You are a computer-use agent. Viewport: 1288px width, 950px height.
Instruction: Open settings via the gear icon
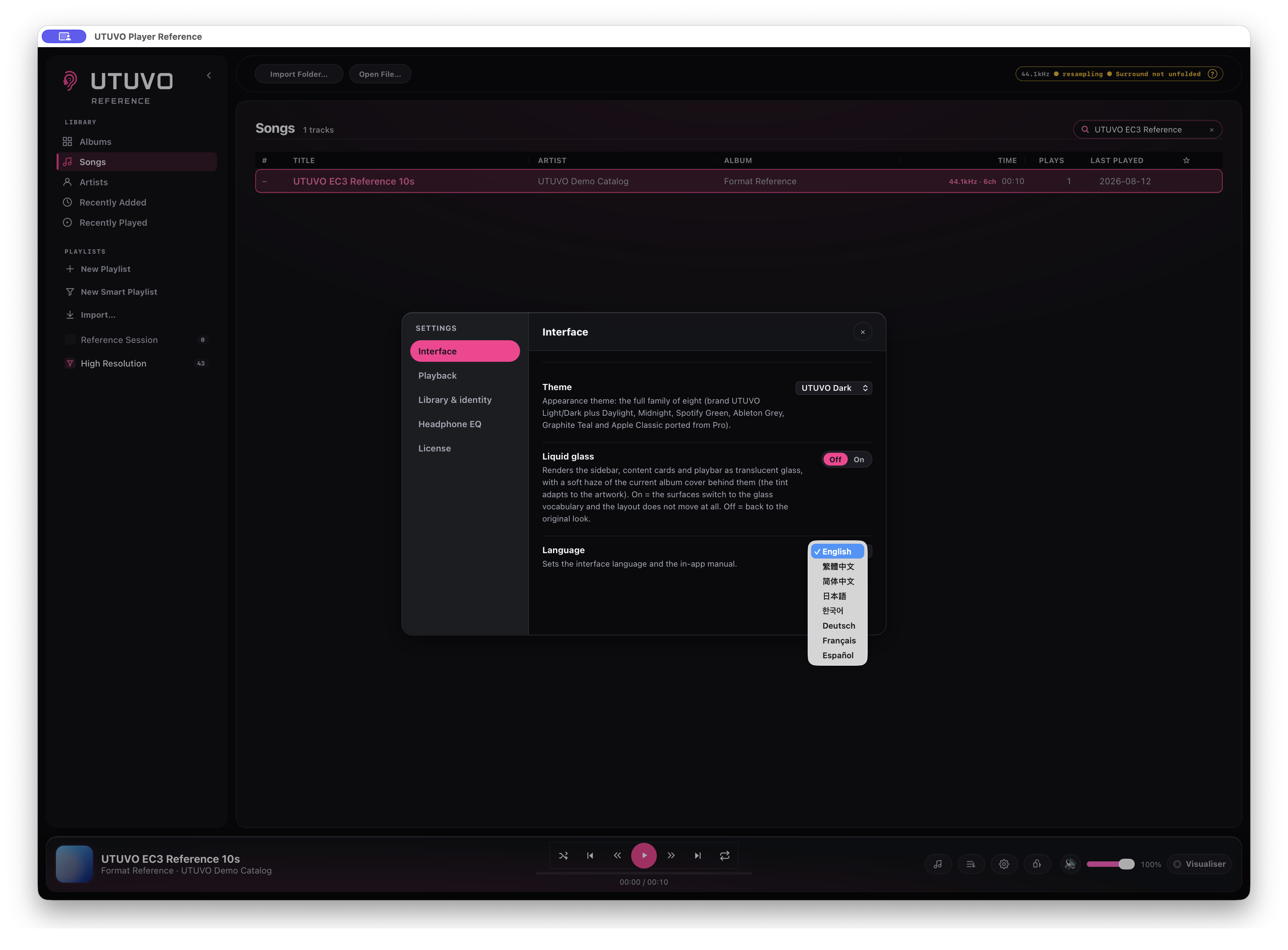(x=1004, y=864)
